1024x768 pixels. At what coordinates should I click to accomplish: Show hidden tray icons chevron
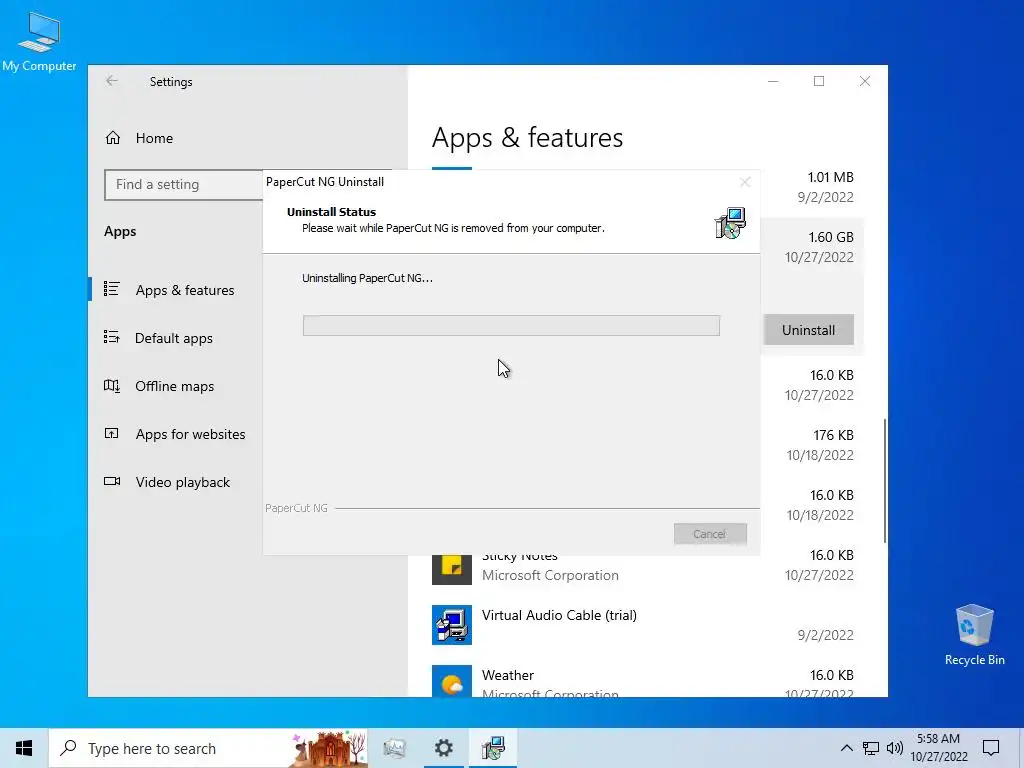point(846,748)
